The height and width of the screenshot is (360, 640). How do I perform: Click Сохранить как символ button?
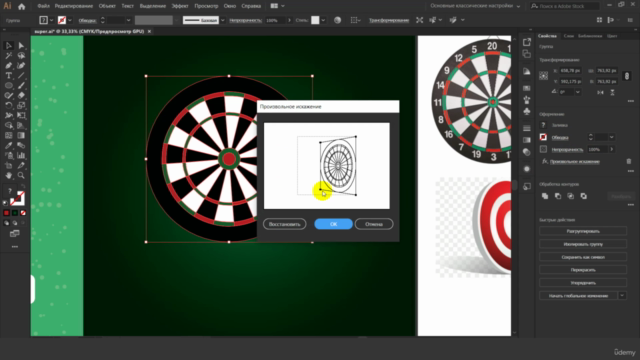(x=583, y=257)
